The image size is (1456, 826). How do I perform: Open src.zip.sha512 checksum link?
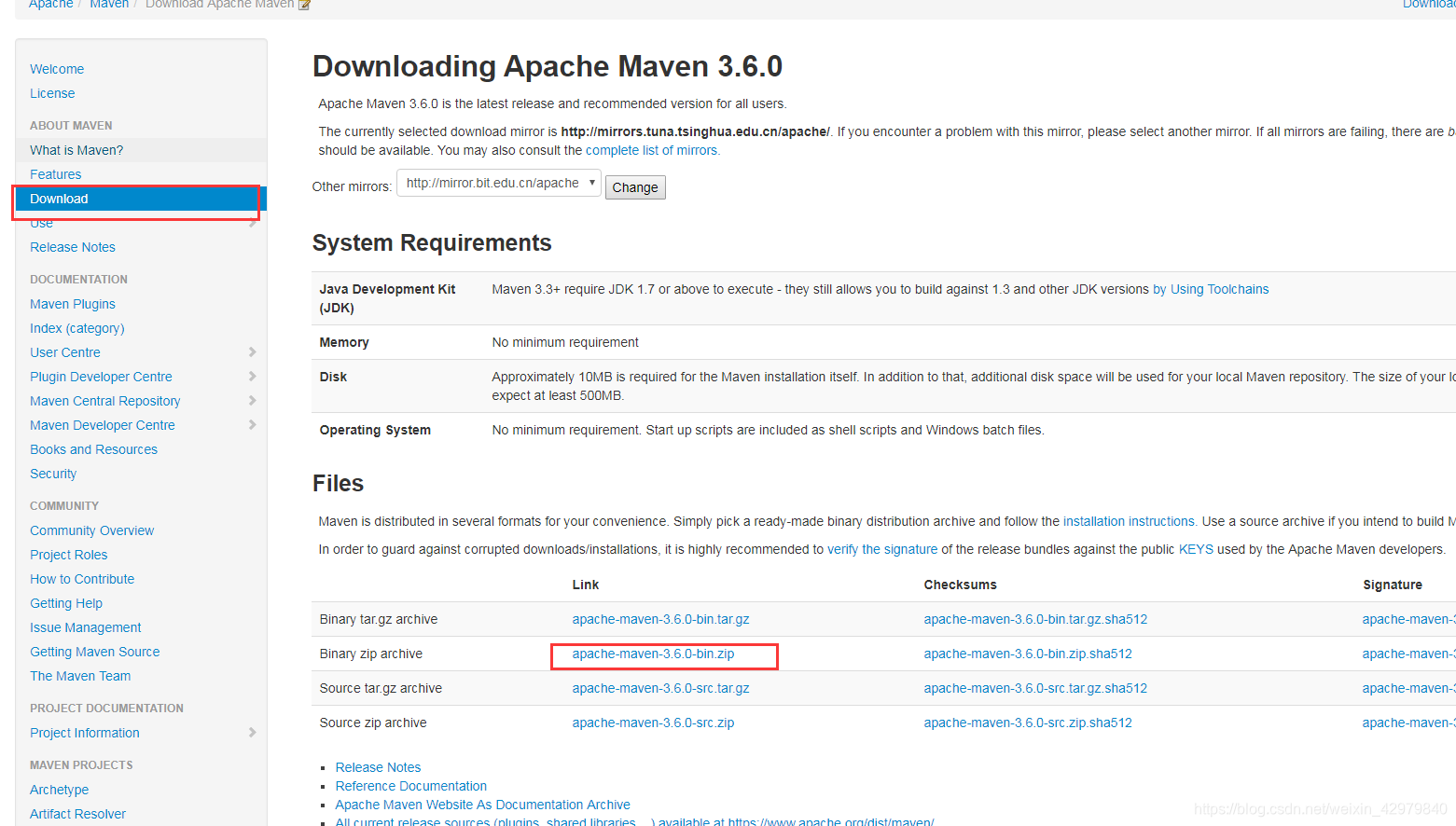pos(1028,723)
